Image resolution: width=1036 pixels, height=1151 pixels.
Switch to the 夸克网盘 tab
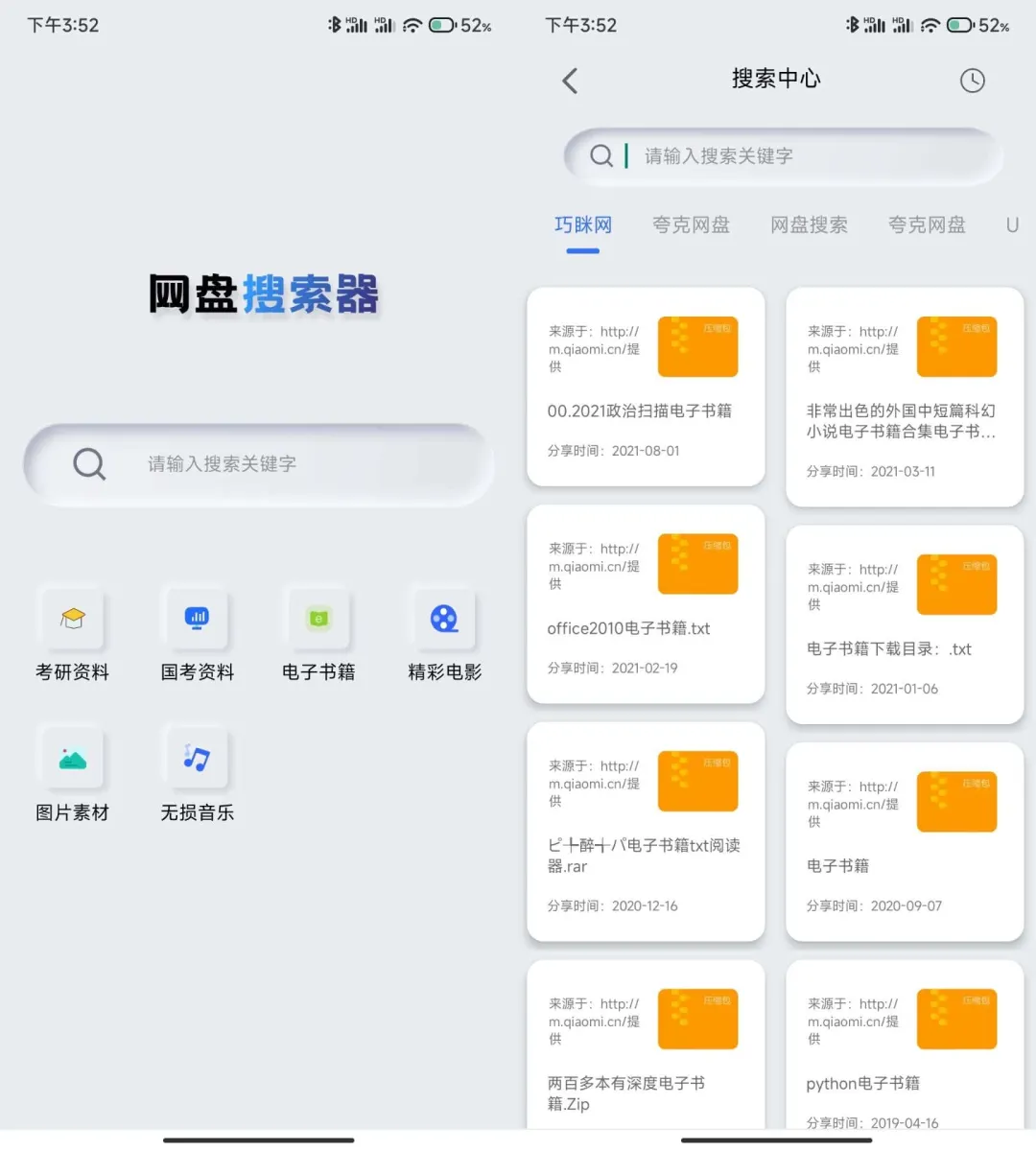point(691,224)
